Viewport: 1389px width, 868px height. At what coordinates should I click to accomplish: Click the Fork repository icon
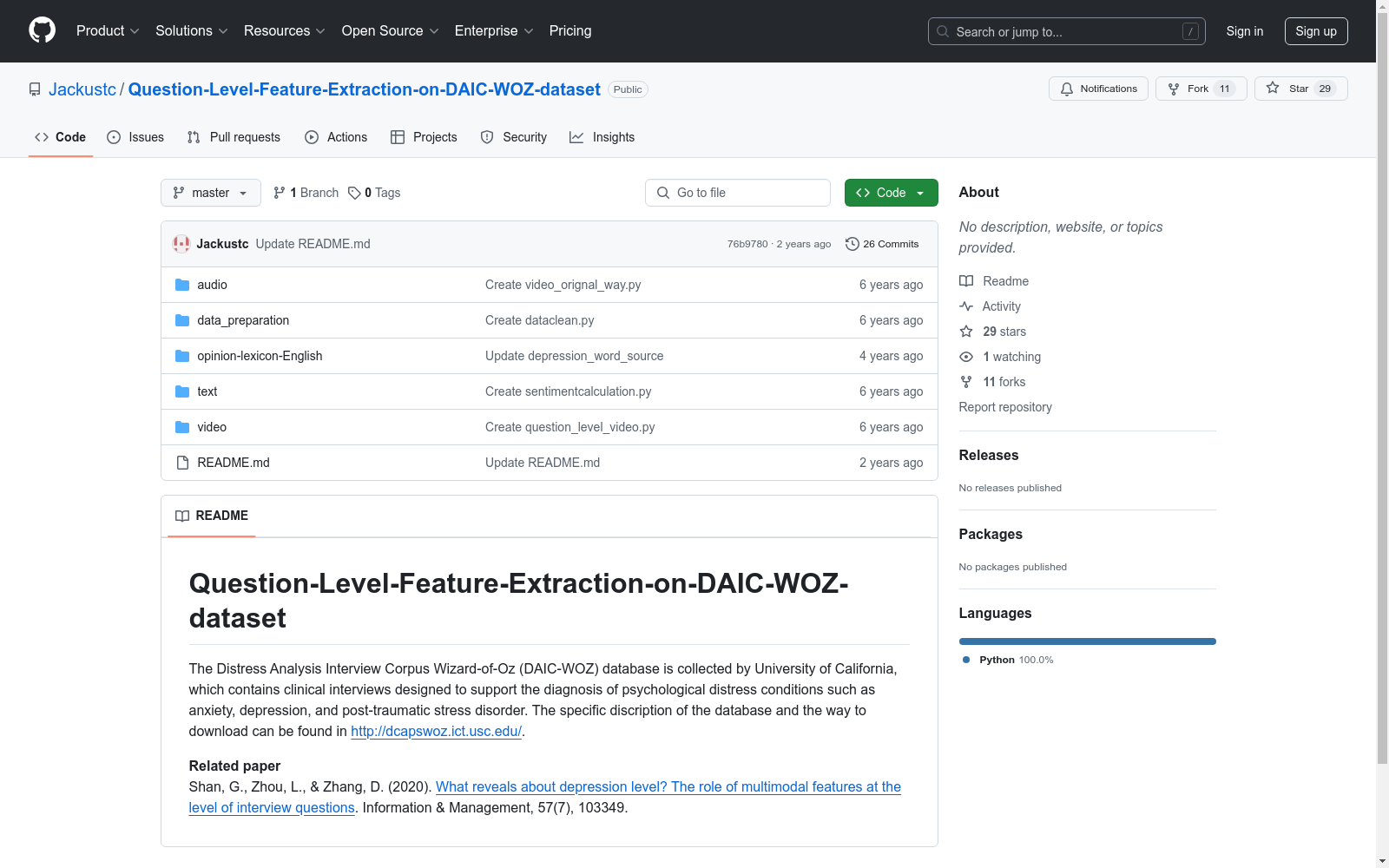1174,89
